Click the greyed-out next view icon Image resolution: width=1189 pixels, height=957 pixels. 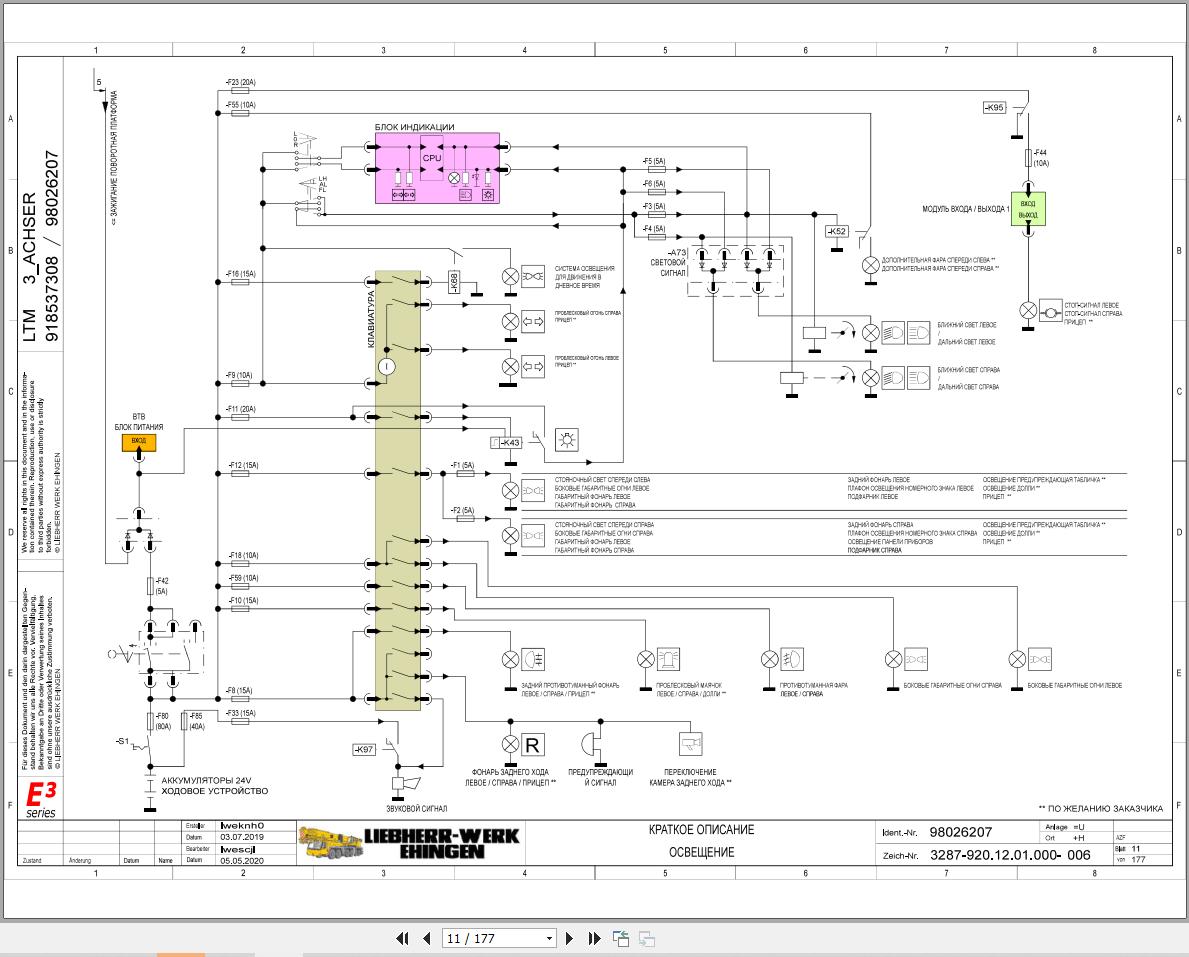point(647,938)
